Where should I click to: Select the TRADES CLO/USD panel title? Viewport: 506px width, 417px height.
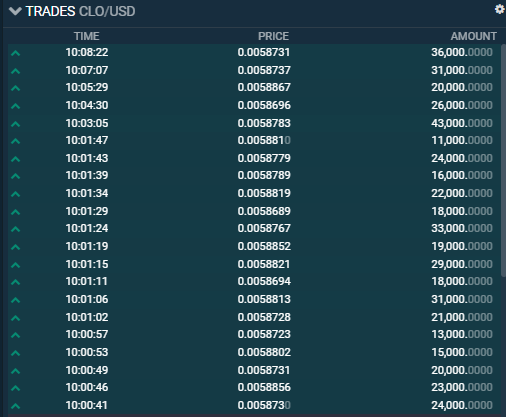80,11
